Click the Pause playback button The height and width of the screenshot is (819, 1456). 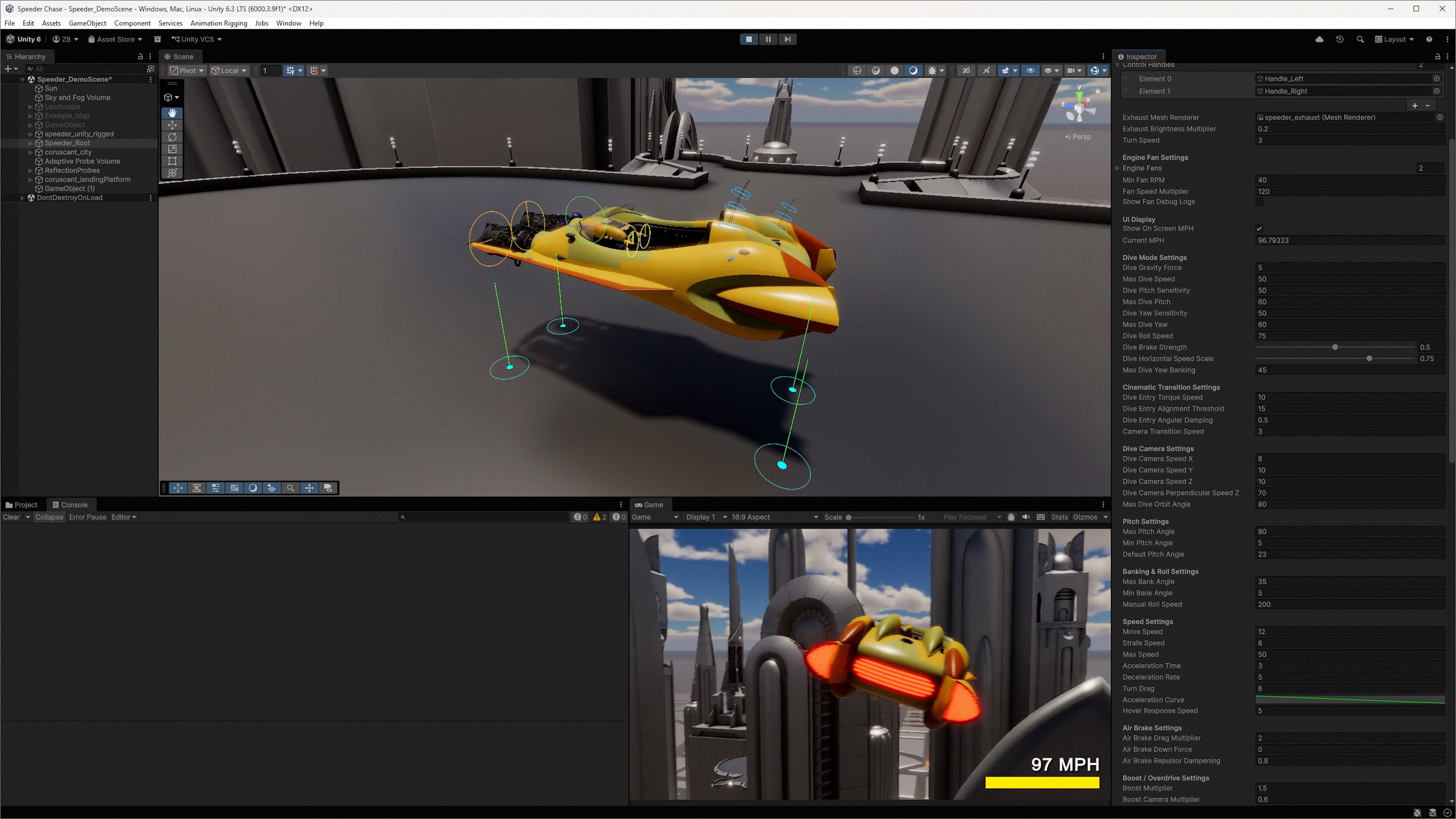click(x=767, y=39)
